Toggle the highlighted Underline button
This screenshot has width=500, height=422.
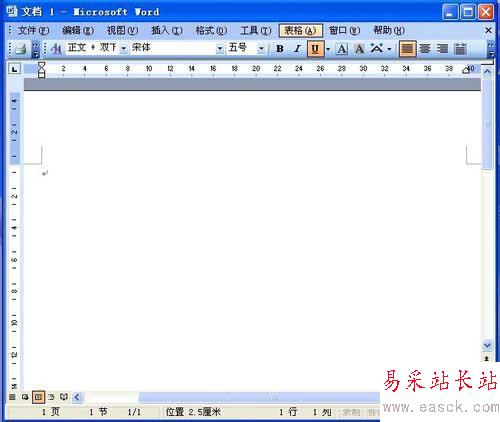pos(315,49)
